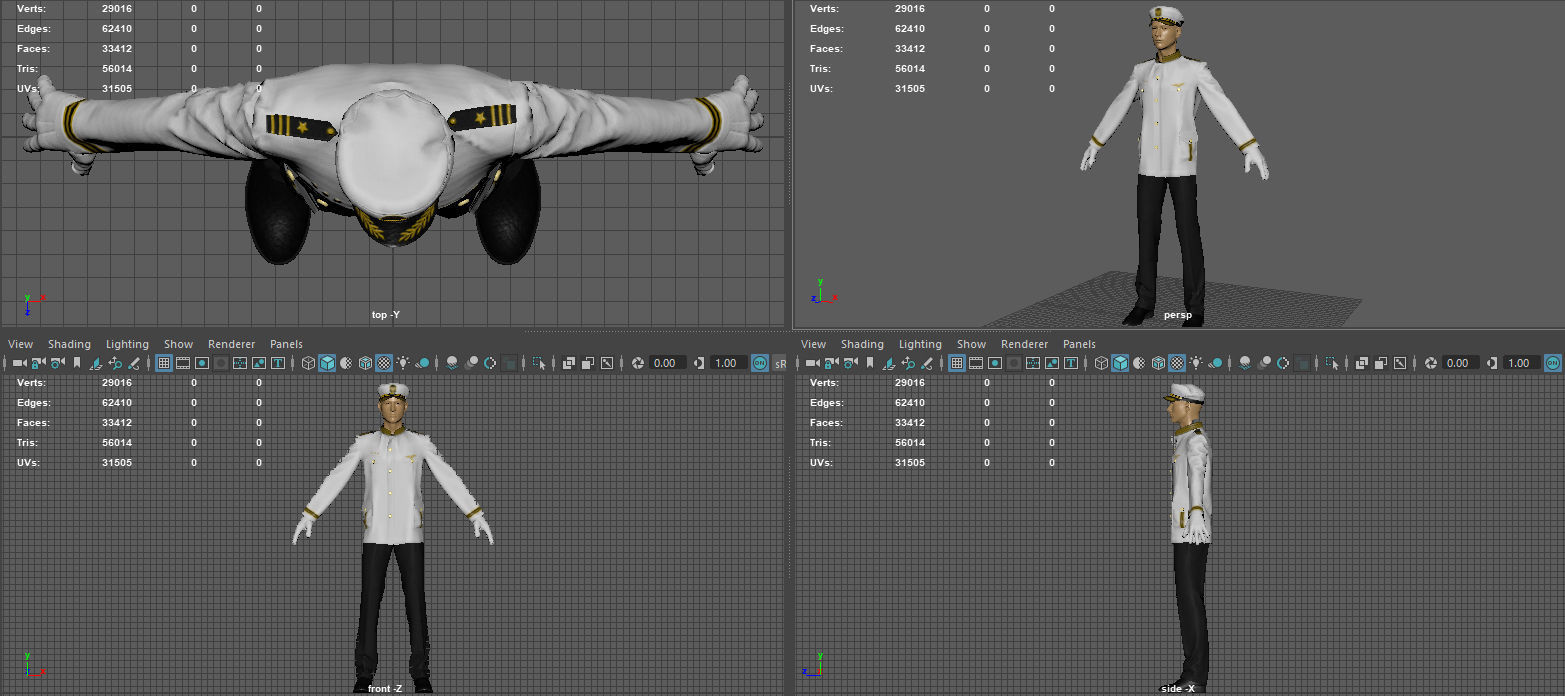Click Lock Camera icon in side view panel
The image size is (1565, 696).
pos(831,363)
